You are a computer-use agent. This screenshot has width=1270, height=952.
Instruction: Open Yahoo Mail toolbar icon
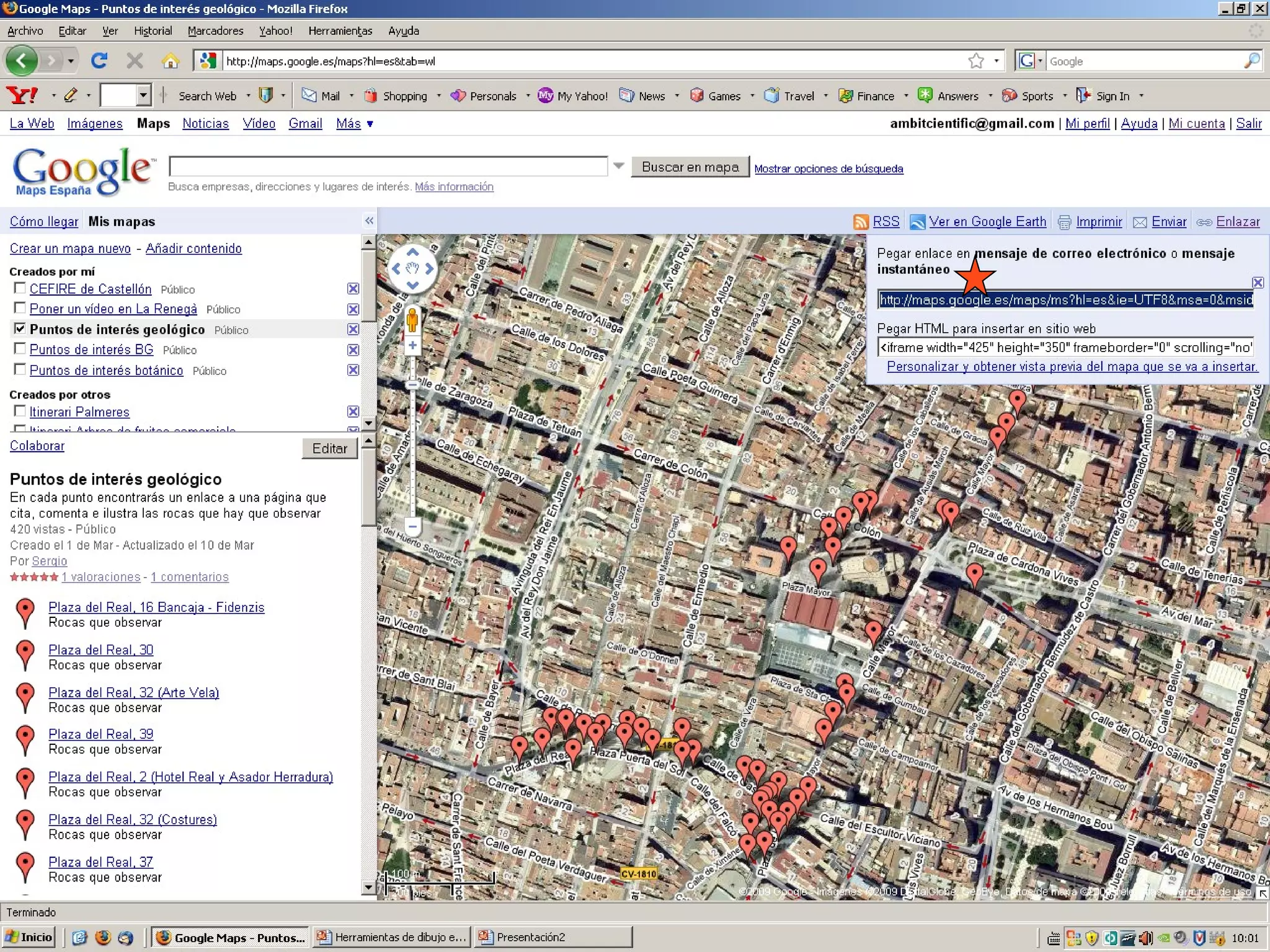coord(321,95)
